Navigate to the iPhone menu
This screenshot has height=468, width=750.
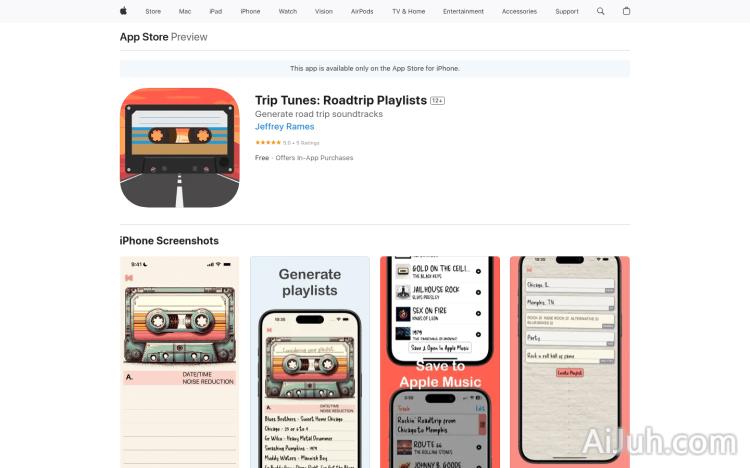coord(250,11)
